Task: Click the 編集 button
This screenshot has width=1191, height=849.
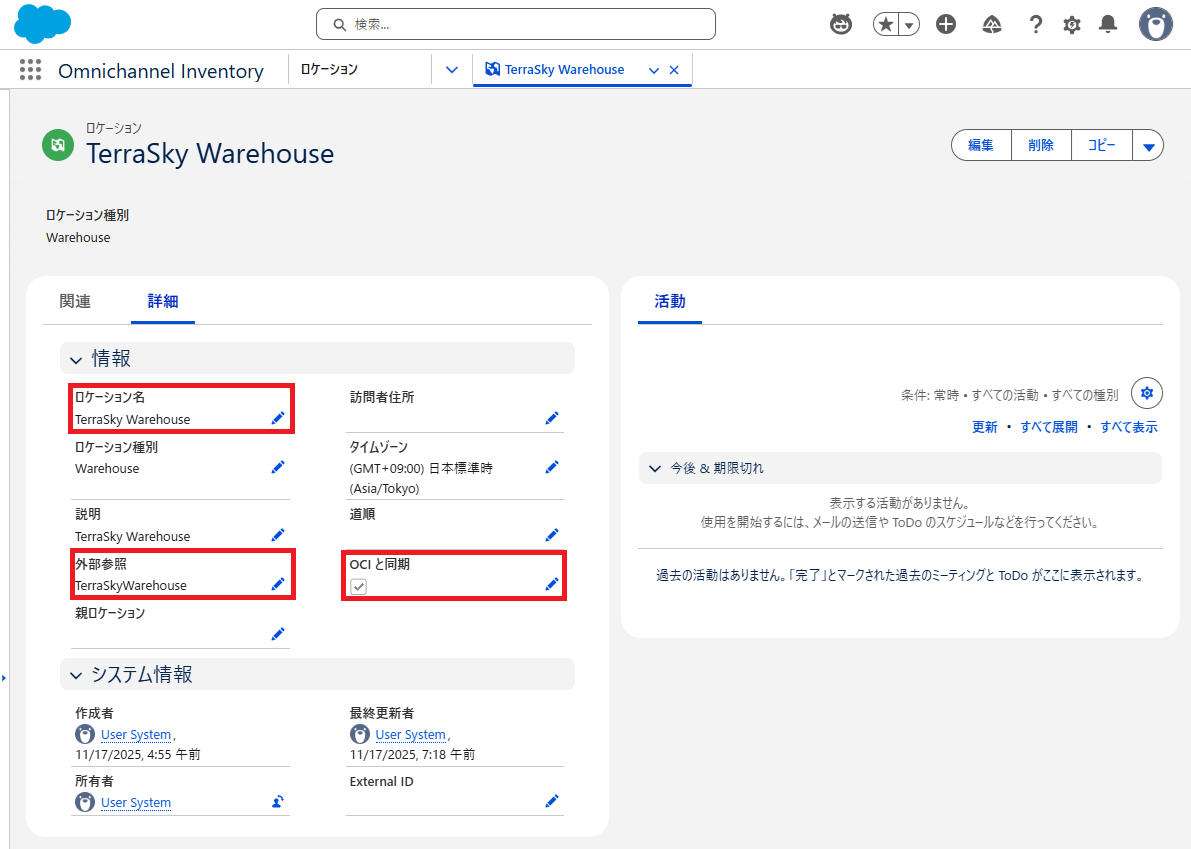Action: point(981,146)
